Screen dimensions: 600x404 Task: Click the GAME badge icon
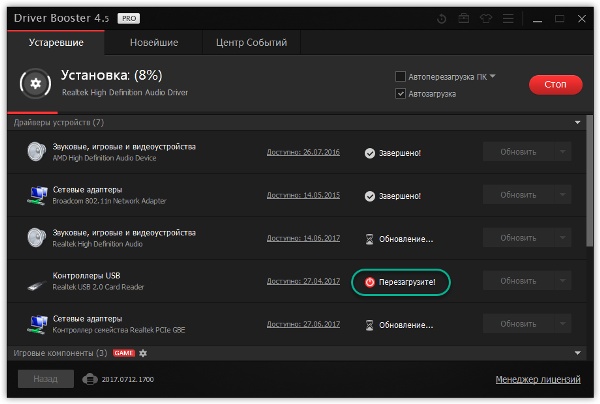124,353
